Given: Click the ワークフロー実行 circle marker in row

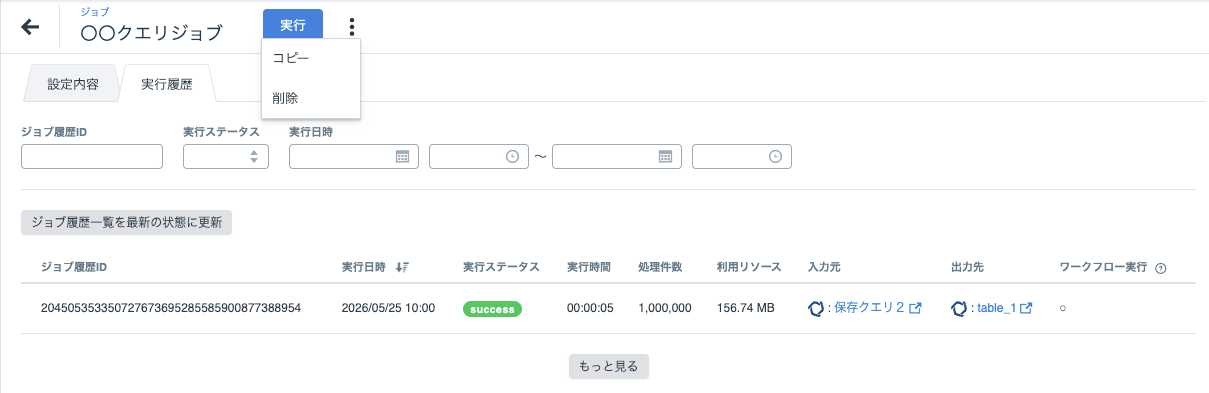Looking at the screenshot, I should 1063,309.
